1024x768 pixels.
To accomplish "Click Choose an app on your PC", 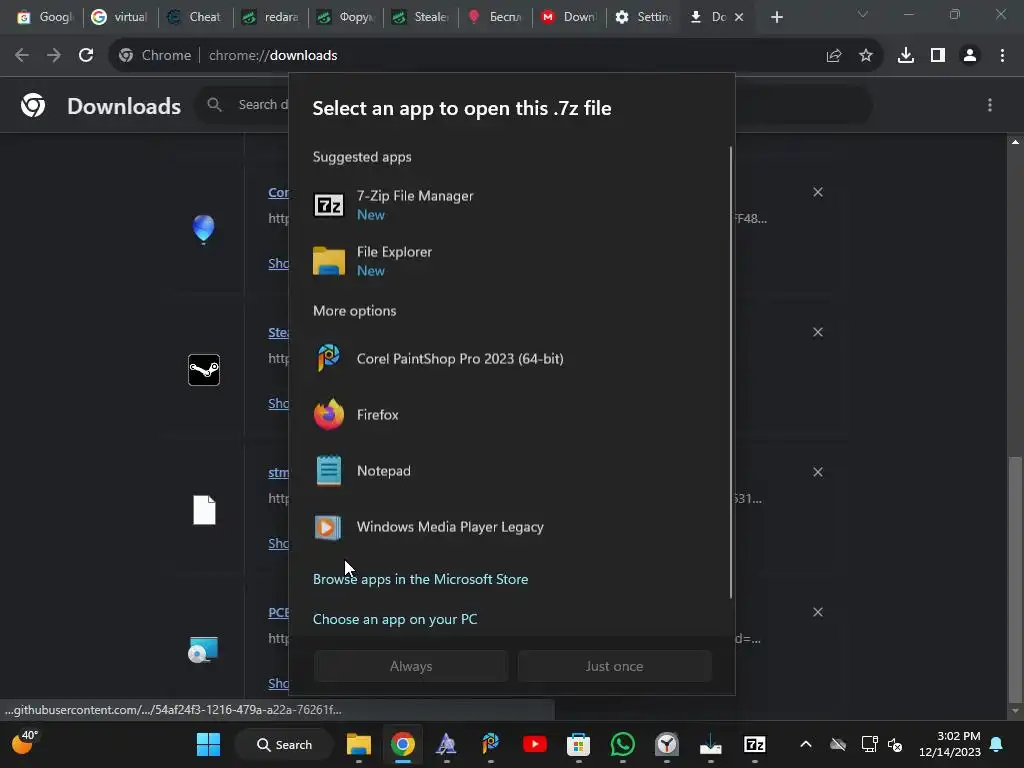I will (x=395, y=619).
